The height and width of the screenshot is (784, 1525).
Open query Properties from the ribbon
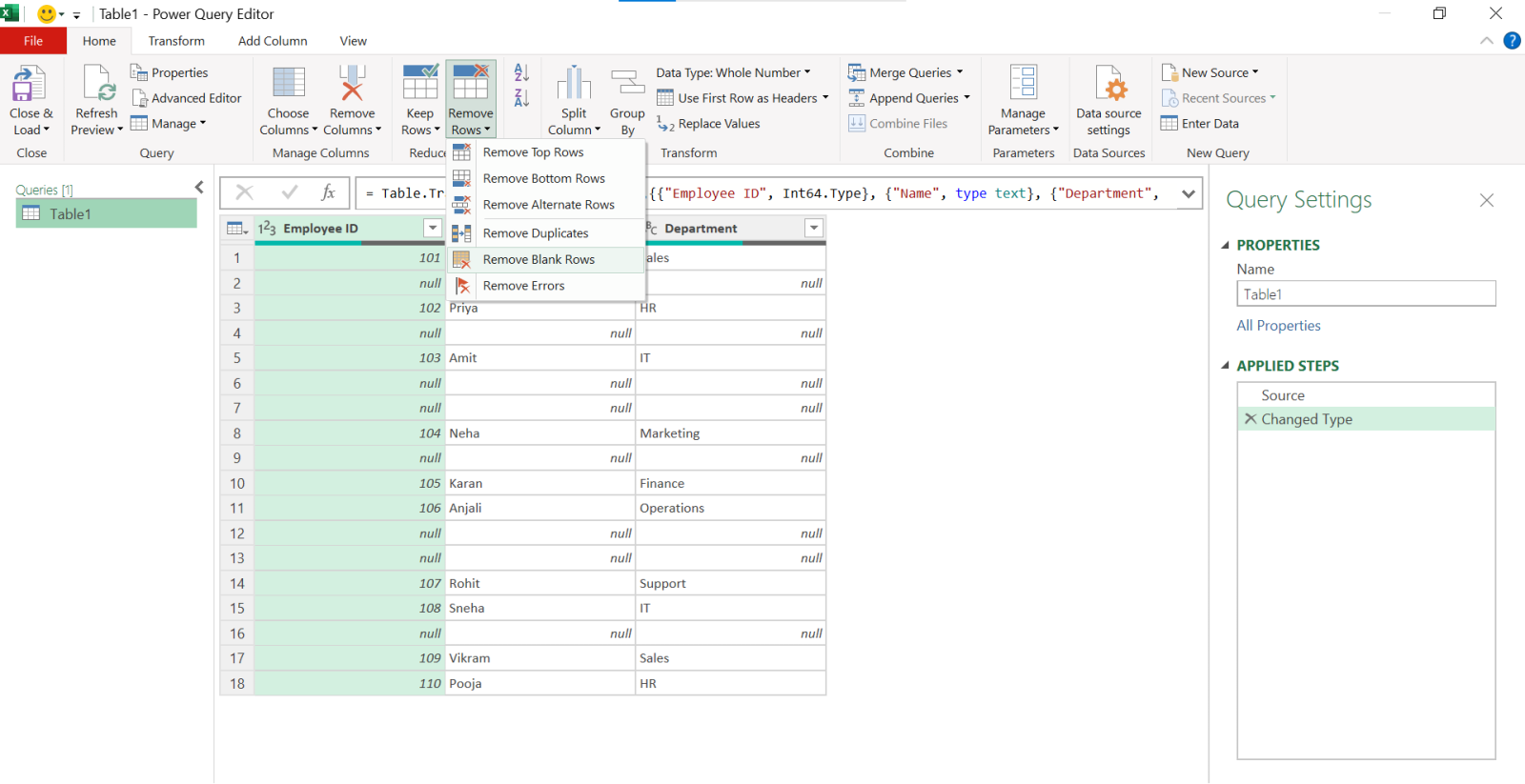(169, 72)
